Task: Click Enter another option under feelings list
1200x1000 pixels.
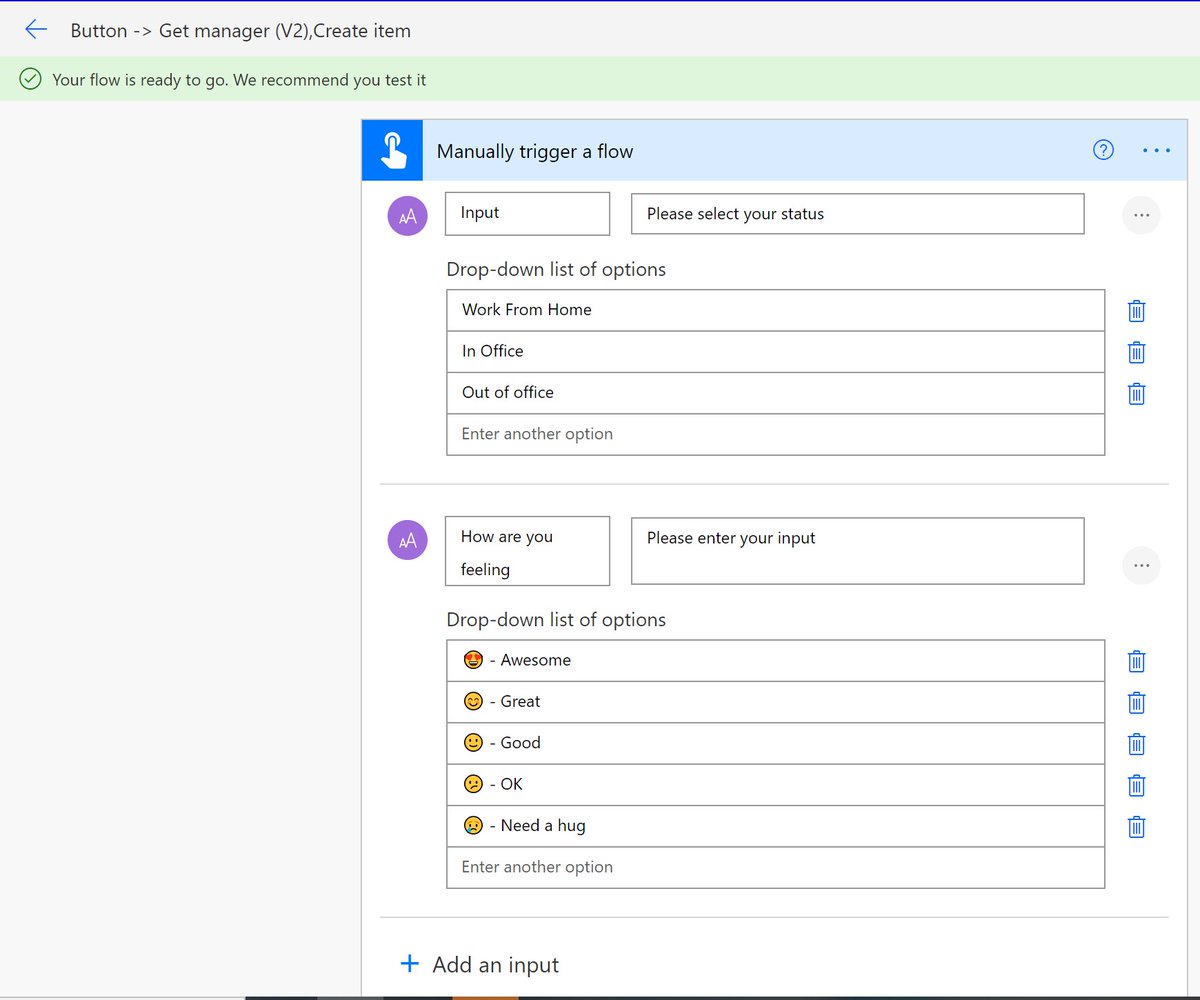Action: [776, 867]
